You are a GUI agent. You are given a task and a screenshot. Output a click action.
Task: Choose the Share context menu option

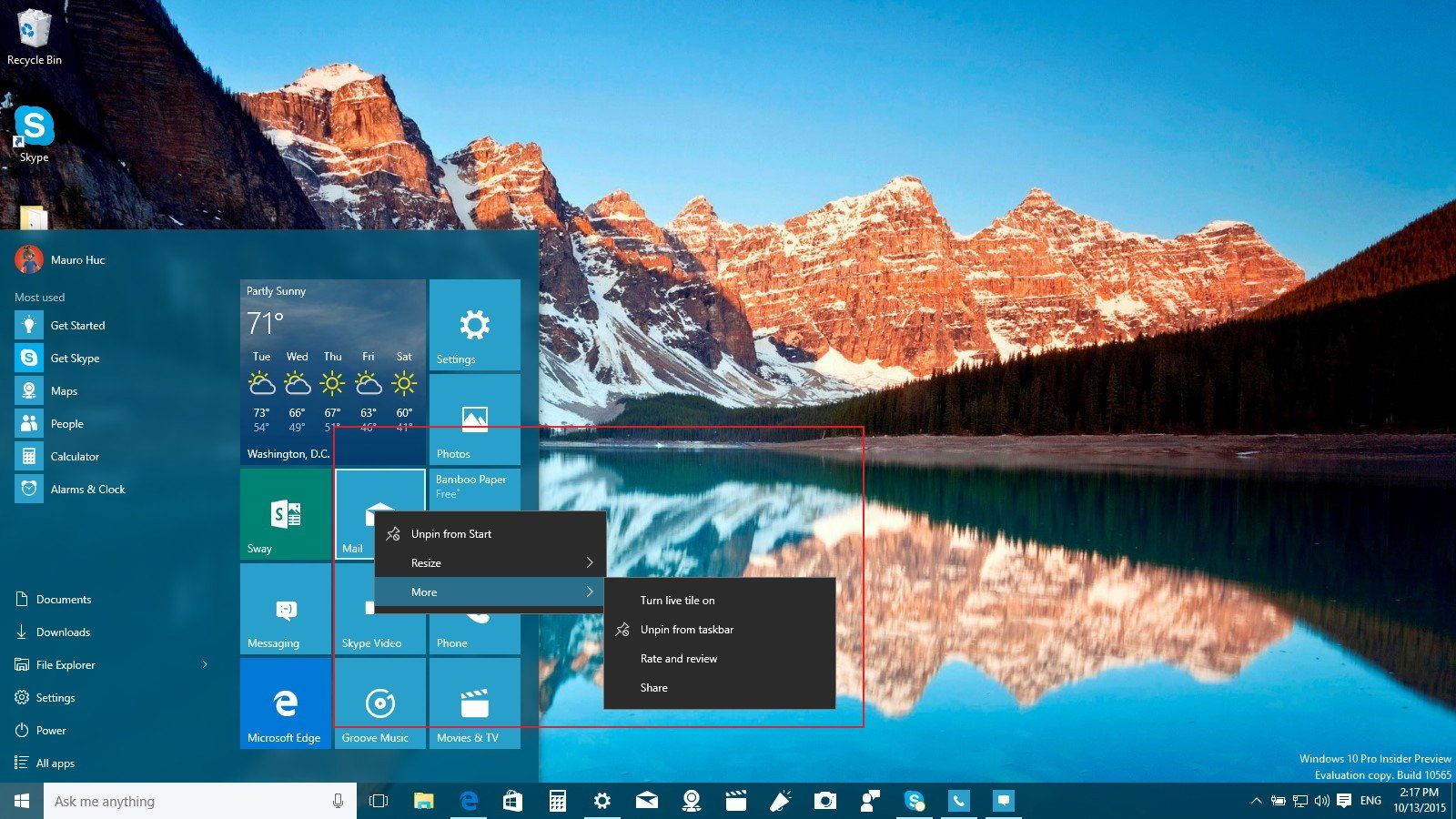pos(654,687)
